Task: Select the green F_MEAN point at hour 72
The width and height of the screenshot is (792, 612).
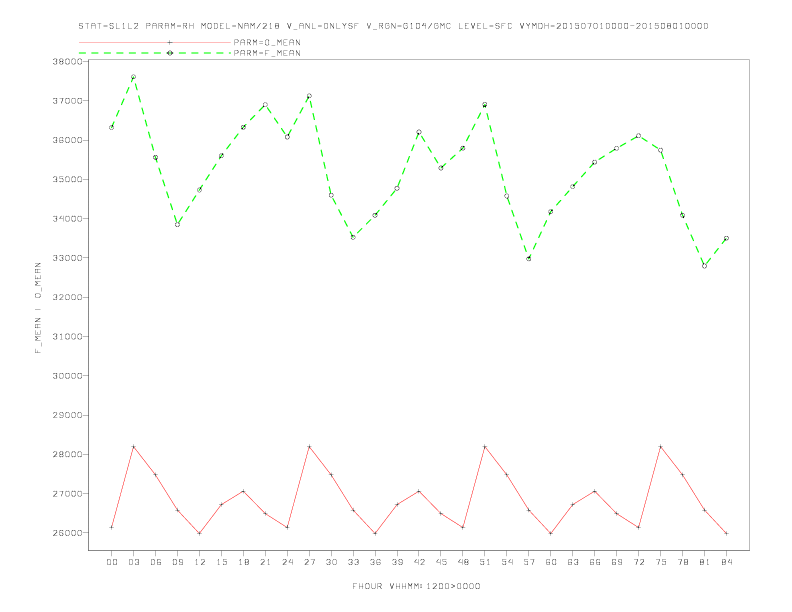Action: click(638, 136)
